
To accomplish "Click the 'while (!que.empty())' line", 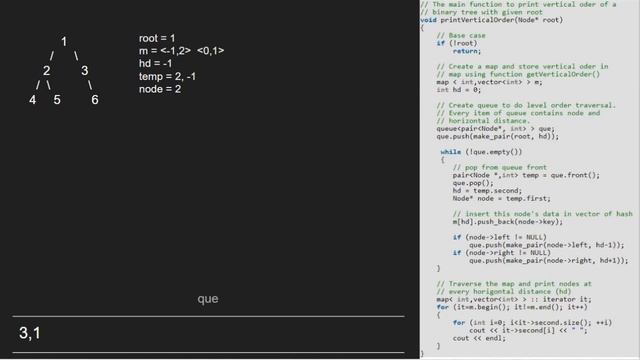I will [x=481, y=152].
